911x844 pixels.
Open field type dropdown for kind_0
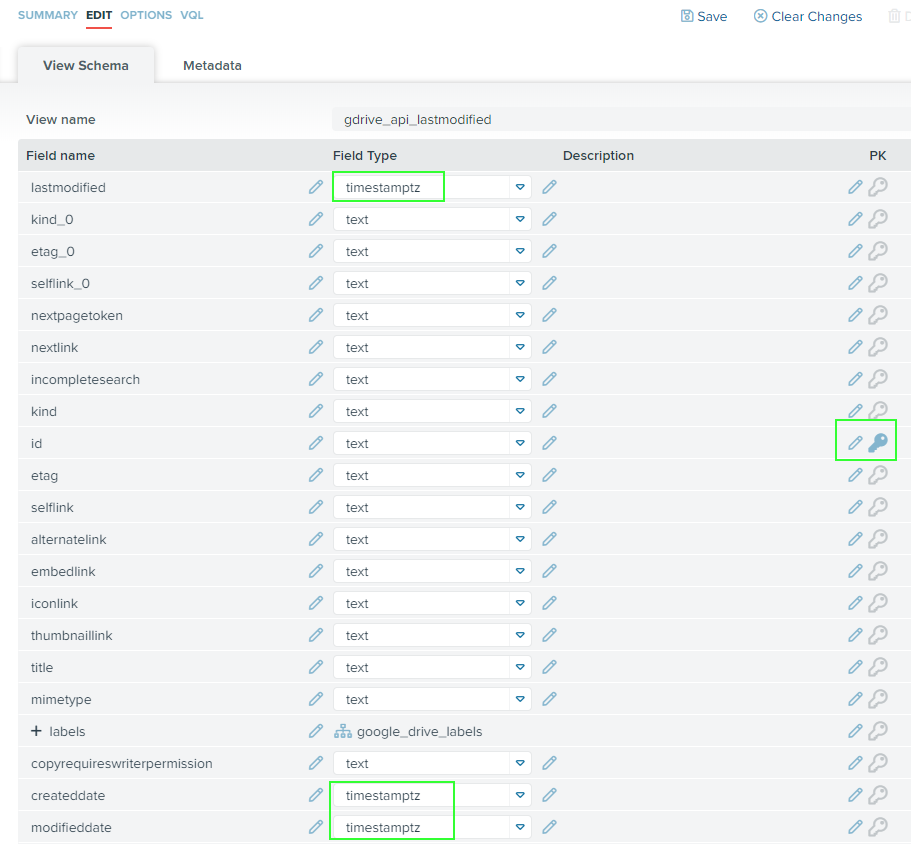(520, 219)
